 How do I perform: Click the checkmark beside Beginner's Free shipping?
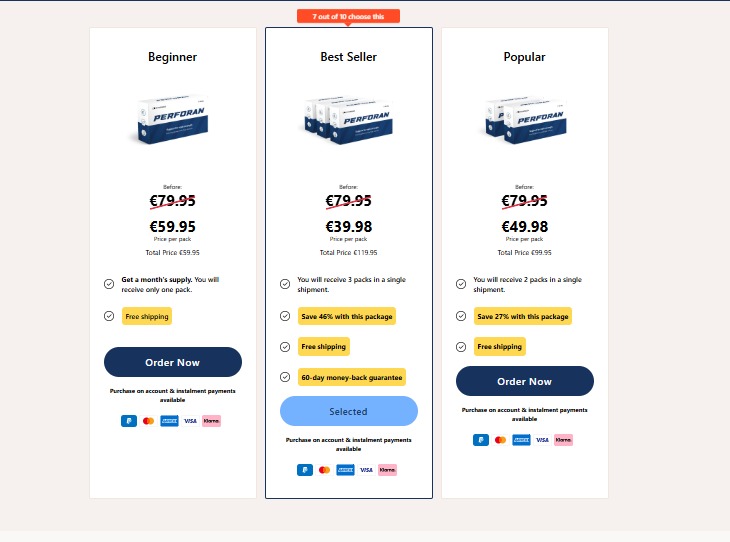[109, 316]
